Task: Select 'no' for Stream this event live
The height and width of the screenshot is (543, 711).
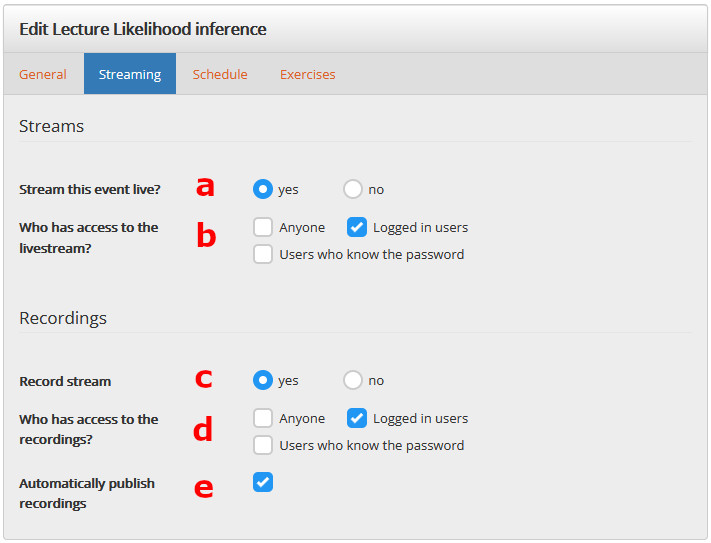Action: point(353,189)
